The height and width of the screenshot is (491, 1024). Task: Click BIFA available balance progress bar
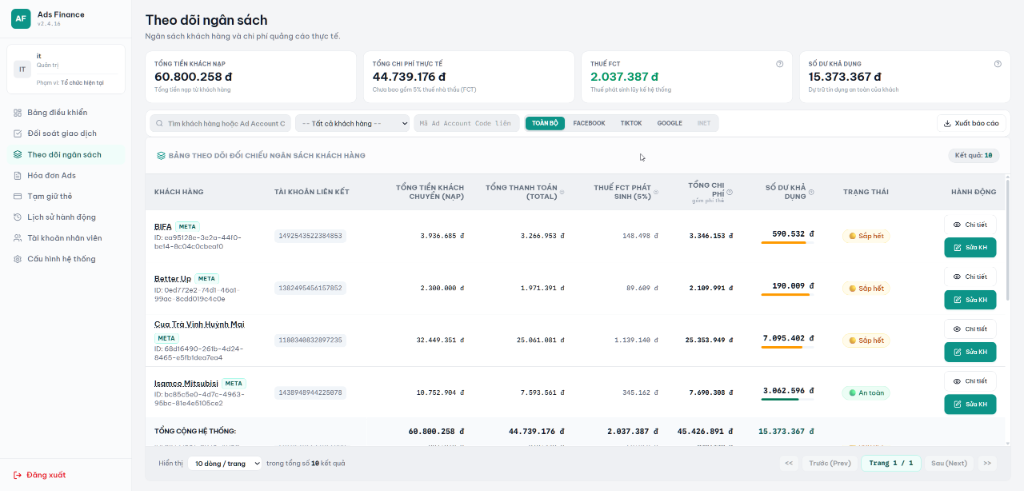pos(787,243)
